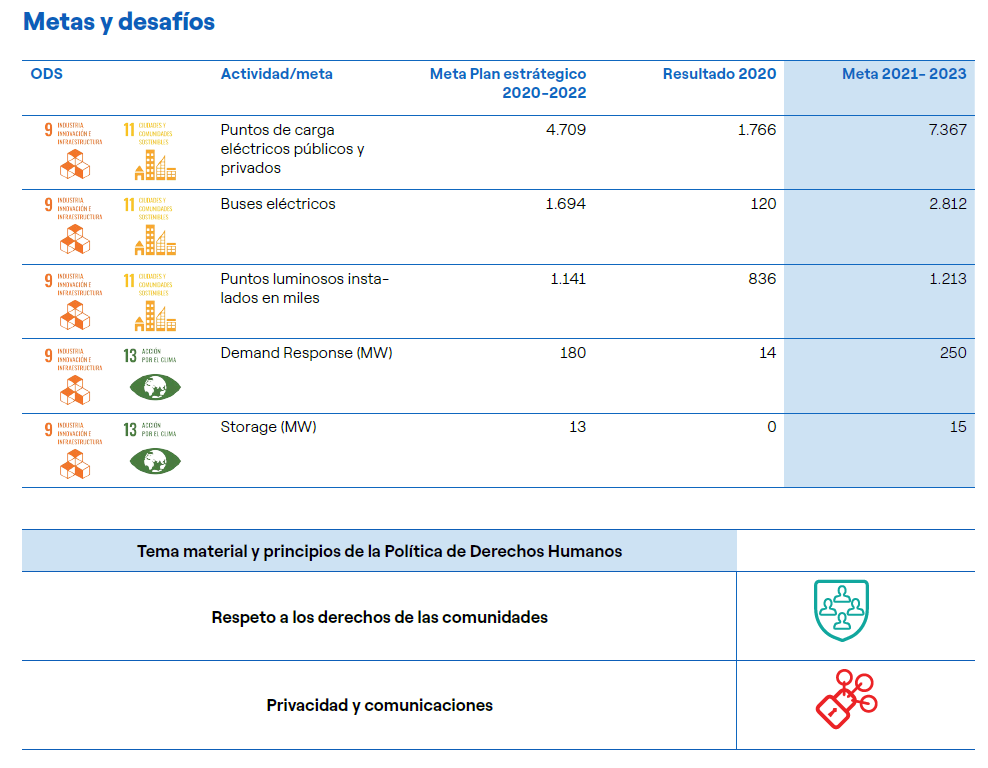The width and height of the screenshot is (988, 768).
Task: Click SDG 11 icon in Buses eléctricos row
Action: (x=150, y=226)
